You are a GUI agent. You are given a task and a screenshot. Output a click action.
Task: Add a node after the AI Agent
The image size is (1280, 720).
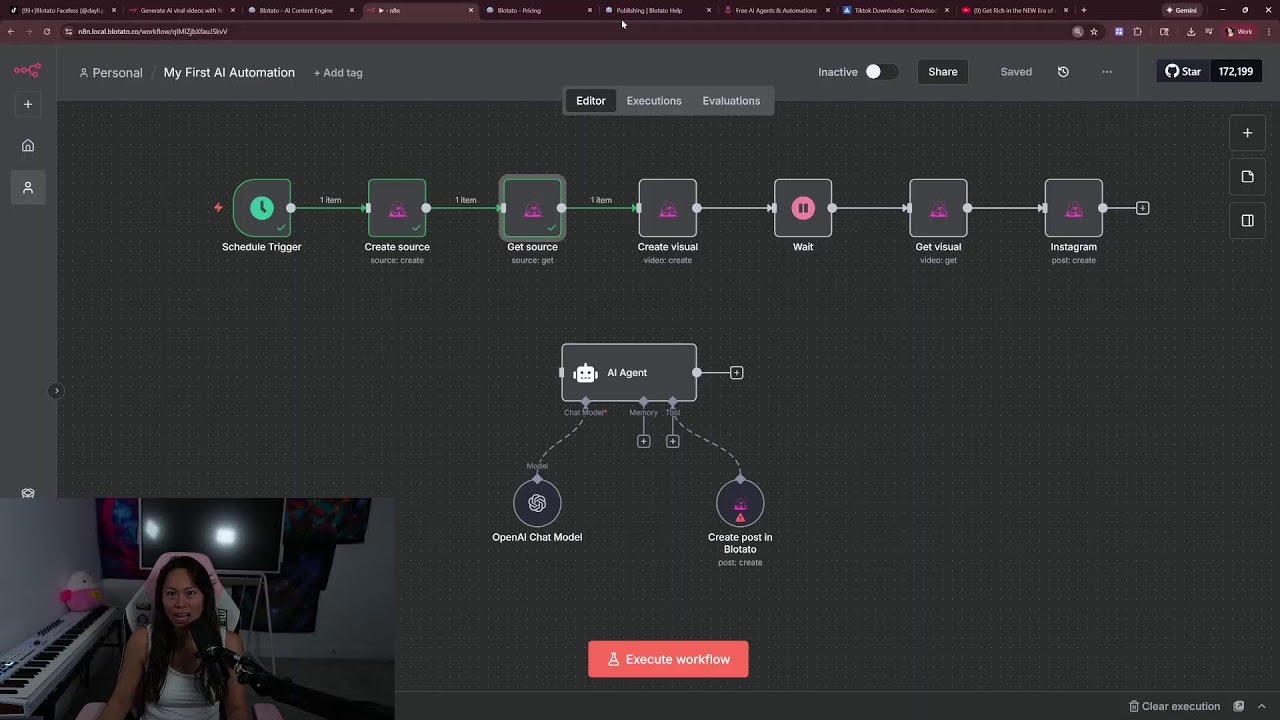[737, 373]
